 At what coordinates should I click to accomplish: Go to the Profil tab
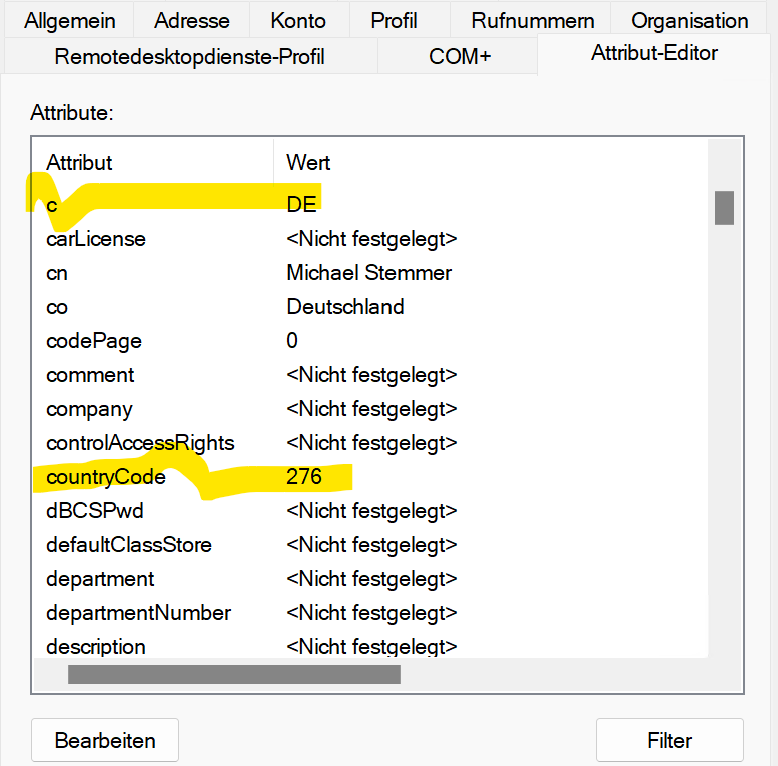coord(394,20)
